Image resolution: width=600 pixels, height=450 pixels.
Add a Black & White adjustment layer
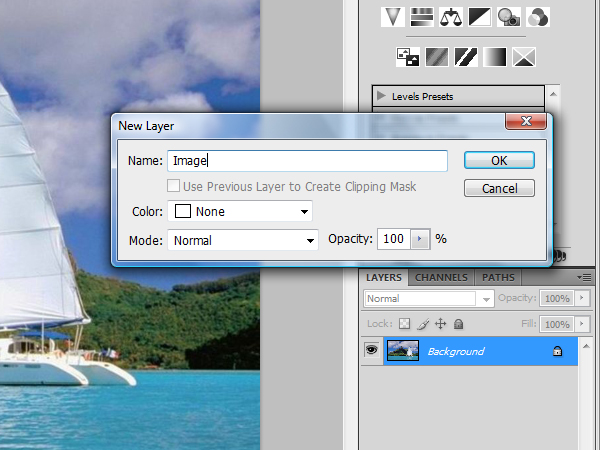pos(479,17)
